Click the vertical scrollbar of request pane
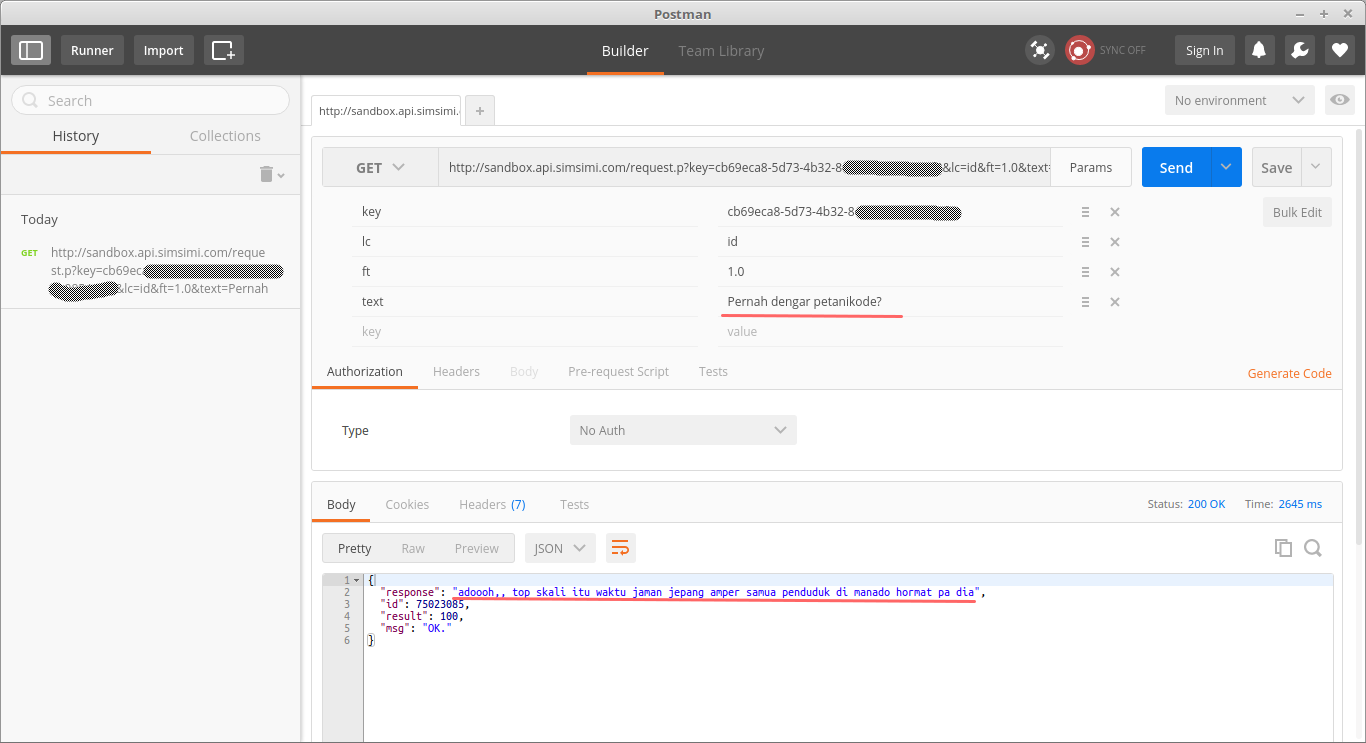 tap(1358, 335)
